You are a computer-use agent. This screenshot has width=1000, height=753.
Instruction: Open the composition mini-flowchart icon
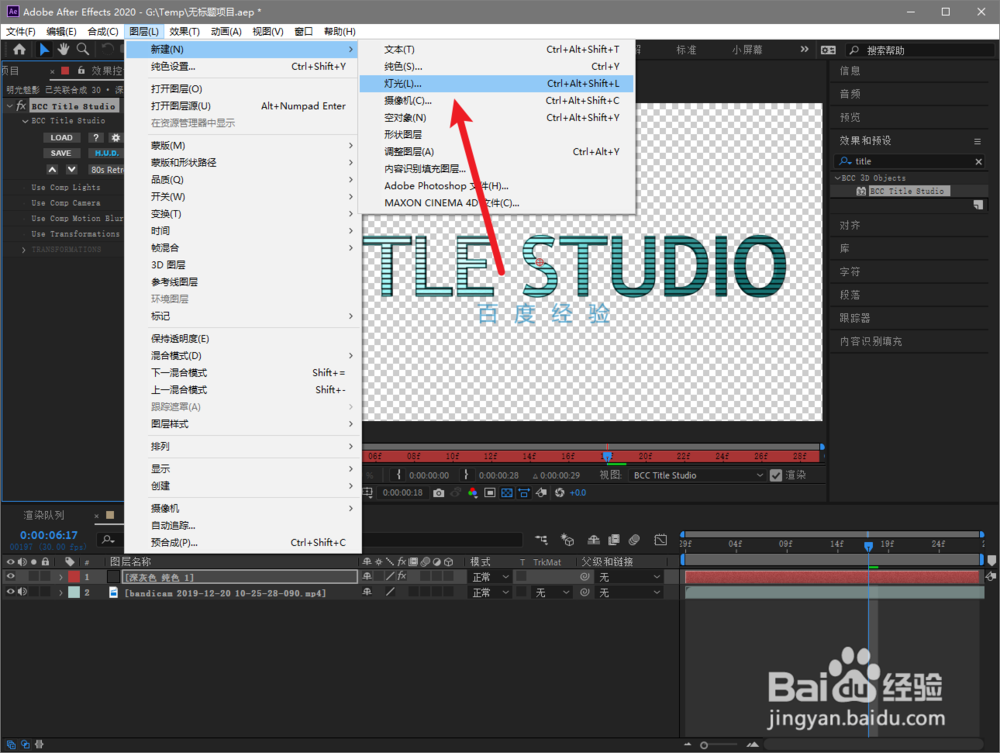(541, 540)
